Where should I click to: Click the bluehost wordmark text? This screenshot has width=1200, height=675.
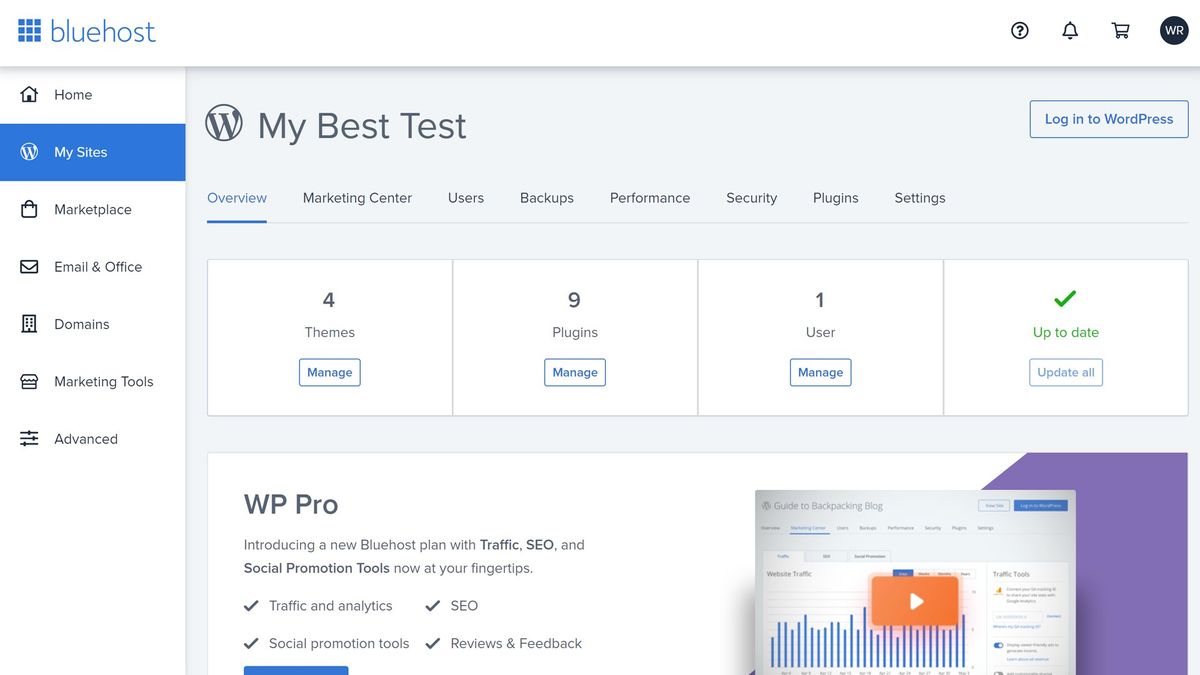point(103,31)
